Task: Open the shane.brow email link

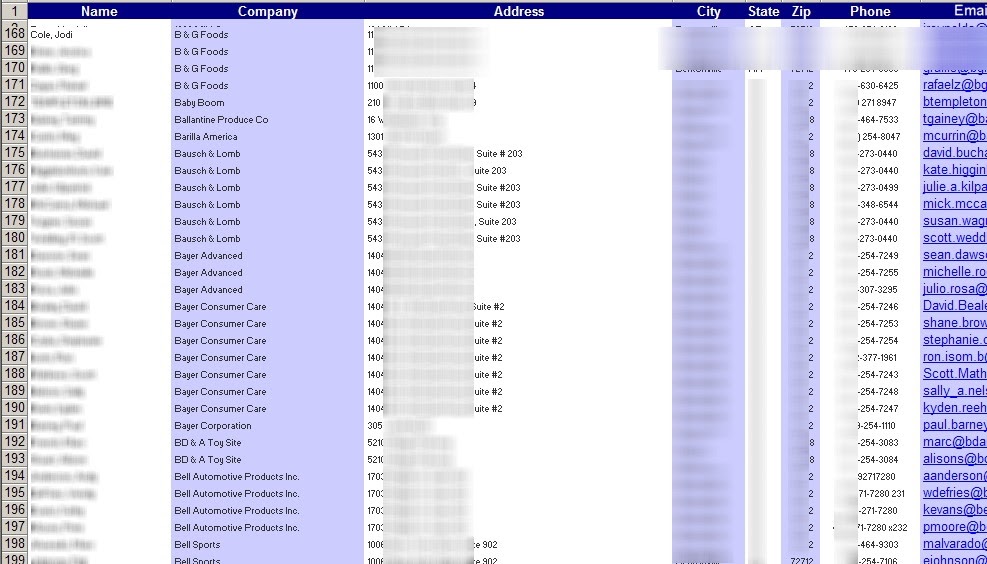Action: pyautogui.click(x=954, y=324)
